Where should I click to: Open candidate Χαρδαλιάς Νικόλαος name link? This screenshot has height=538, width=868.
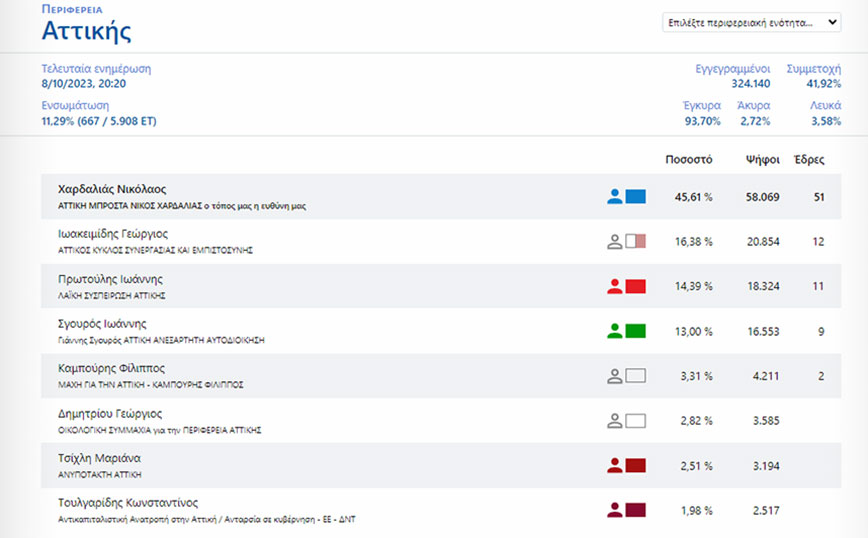tap(112, 189)
